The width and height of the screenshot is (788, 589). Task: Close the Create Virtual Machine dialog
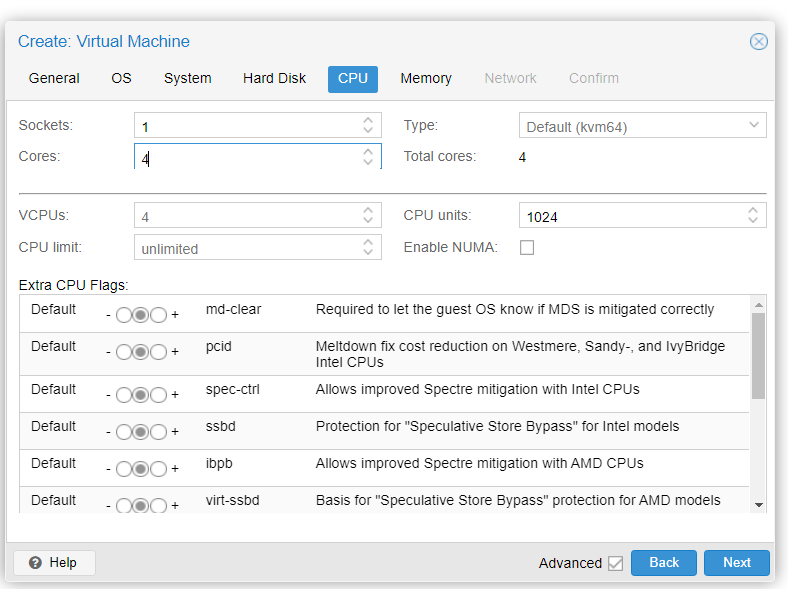(759, 41)
